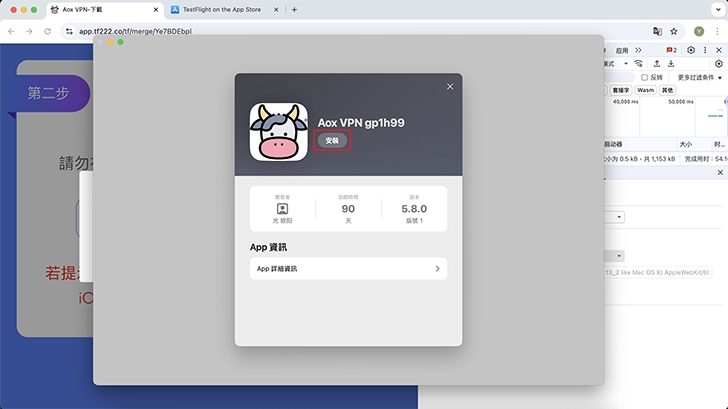Click the export HAR download icon

point(672,63)
